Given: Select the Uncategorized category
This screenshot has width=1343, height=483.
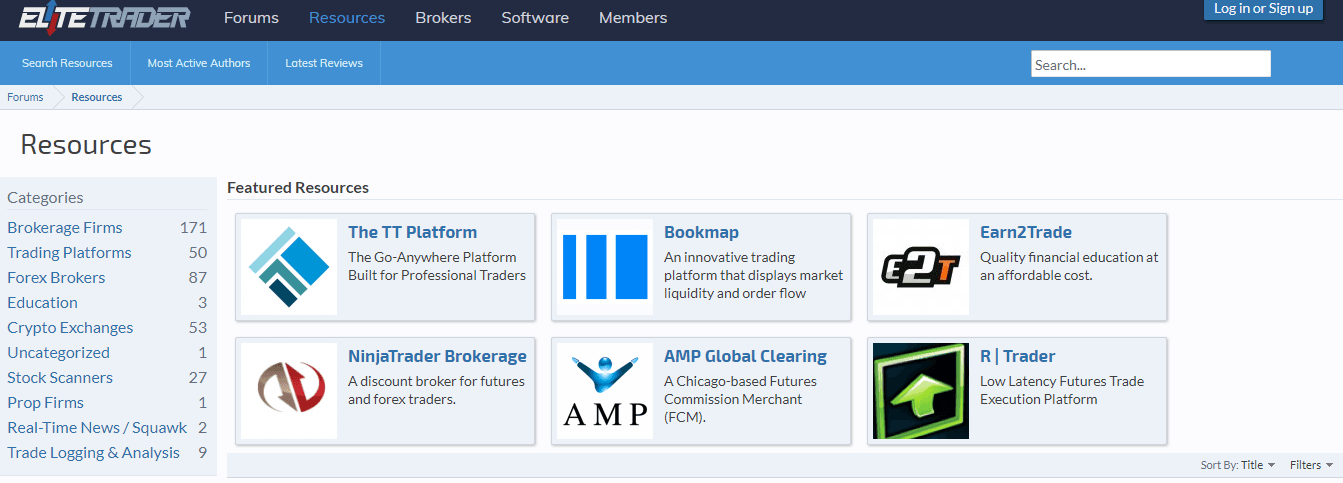Looking at the screenshot, I should pos(58,352).
